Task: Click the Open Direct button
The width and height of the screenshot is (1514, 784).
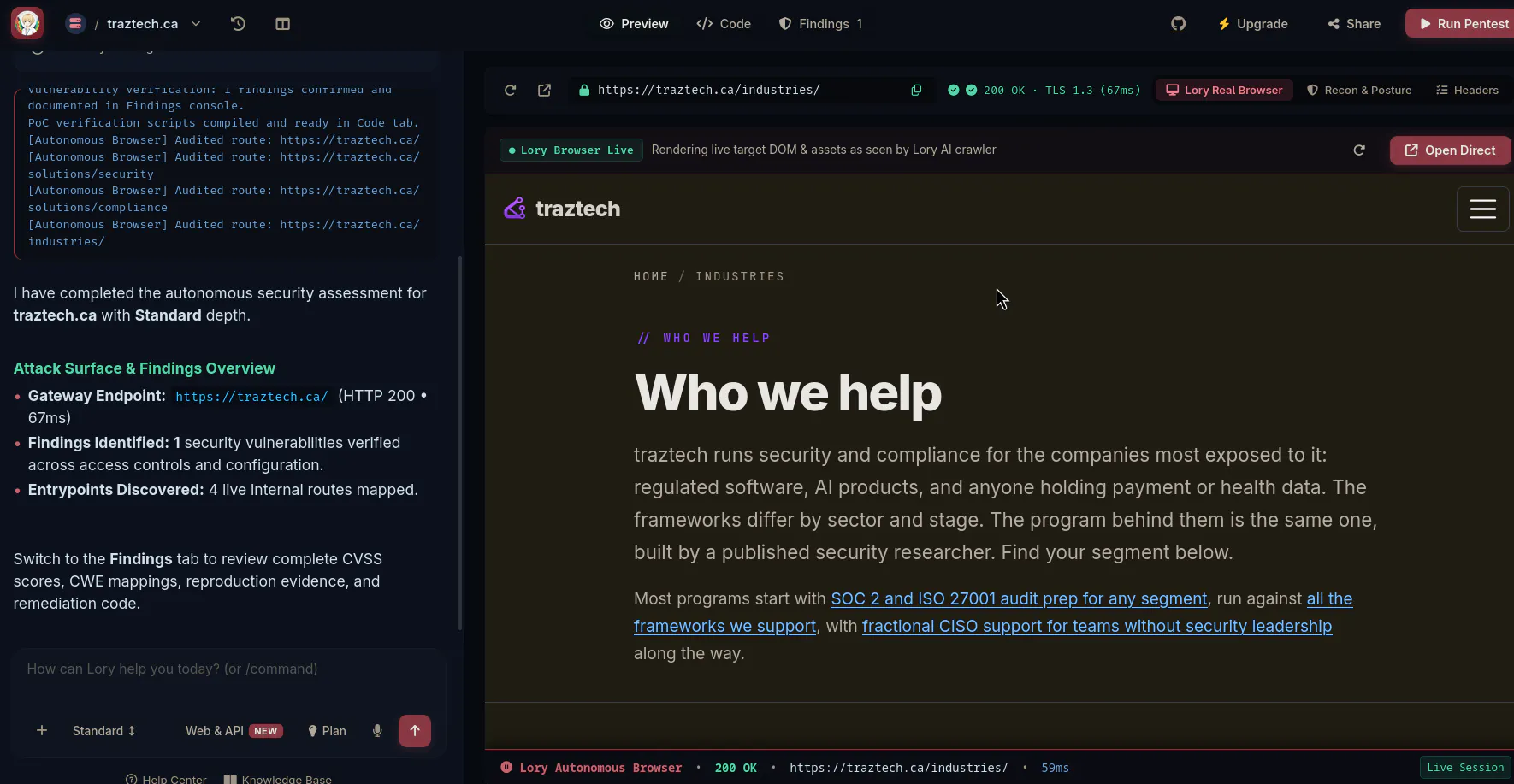Action: [1450, 150]
